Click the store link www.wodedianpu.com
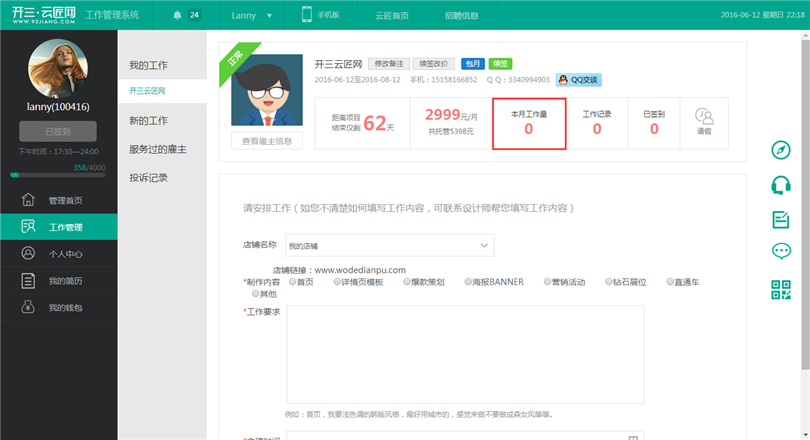Screen dimensions: 810x440 360,270
